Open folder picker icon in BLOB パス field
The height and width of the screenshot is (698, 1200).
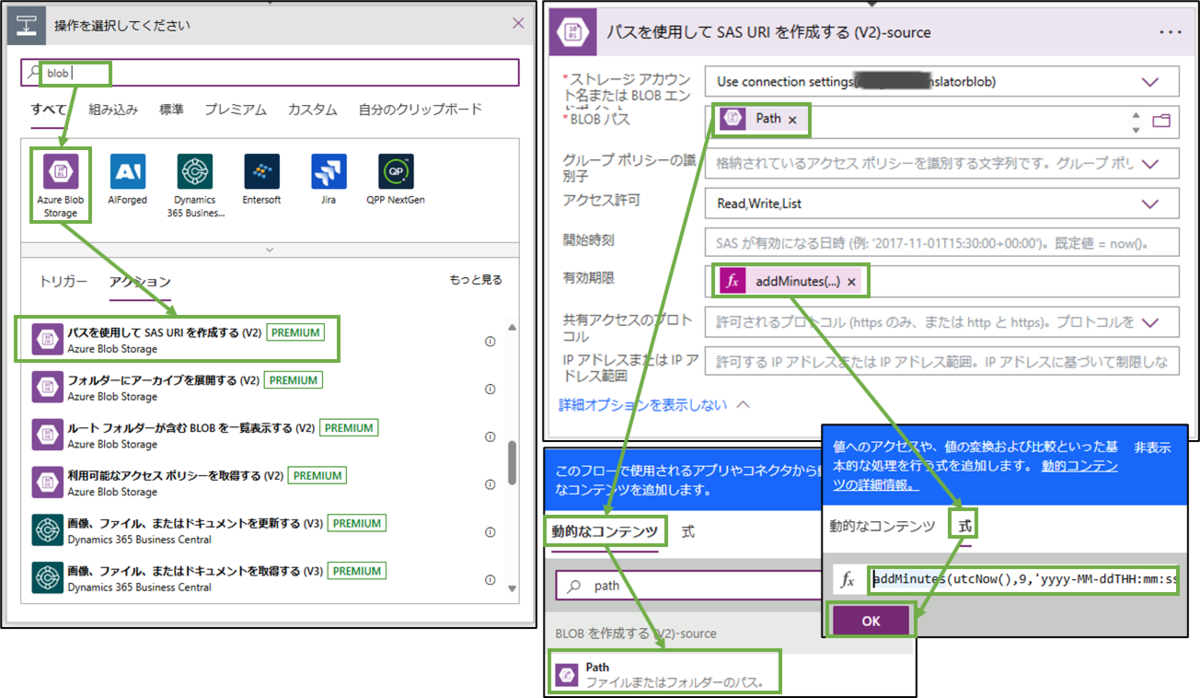[1161, 121]
